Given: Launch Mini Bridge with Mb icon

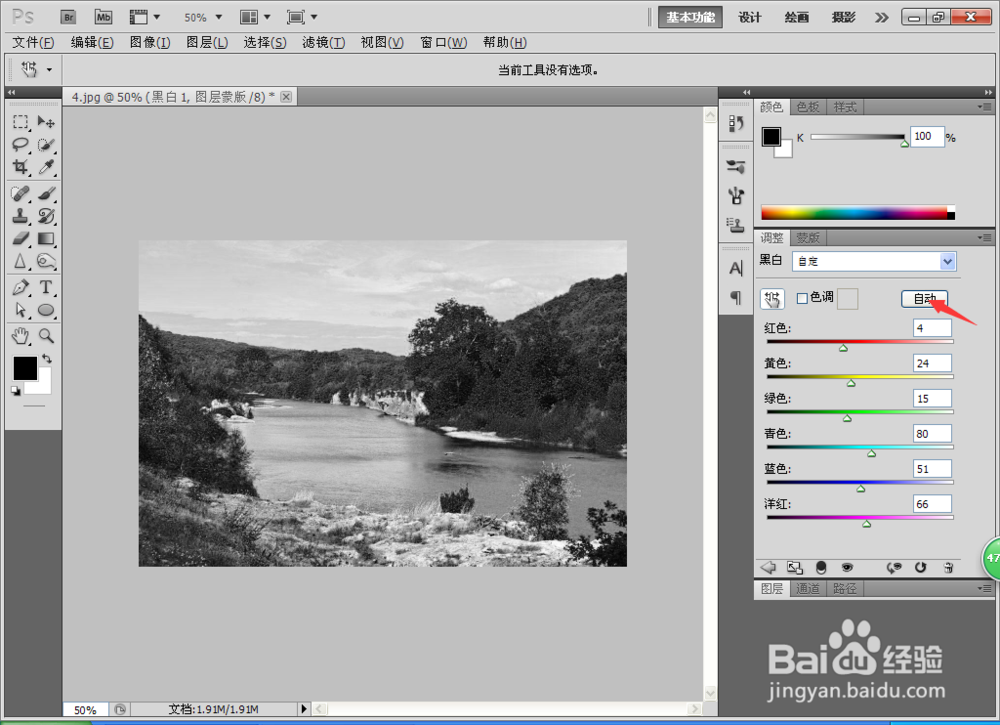Looking at the screenshot, I should pyautogui.click(x=103, y=17).
